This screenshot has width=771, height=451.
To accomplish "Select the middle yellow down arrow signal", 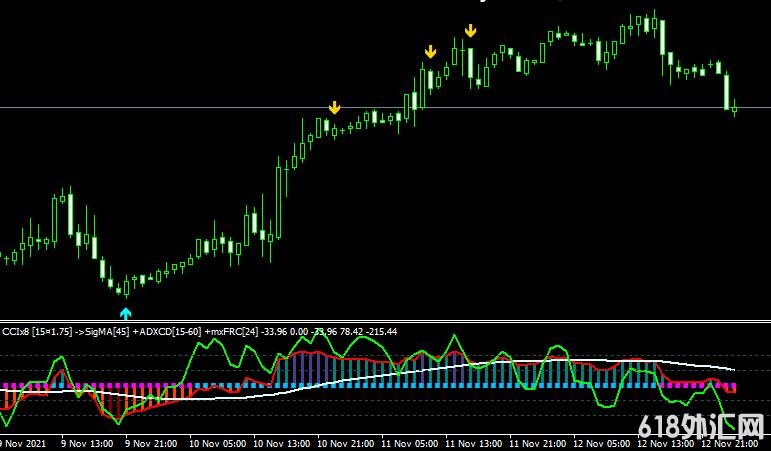I will [x=430, y=52].
